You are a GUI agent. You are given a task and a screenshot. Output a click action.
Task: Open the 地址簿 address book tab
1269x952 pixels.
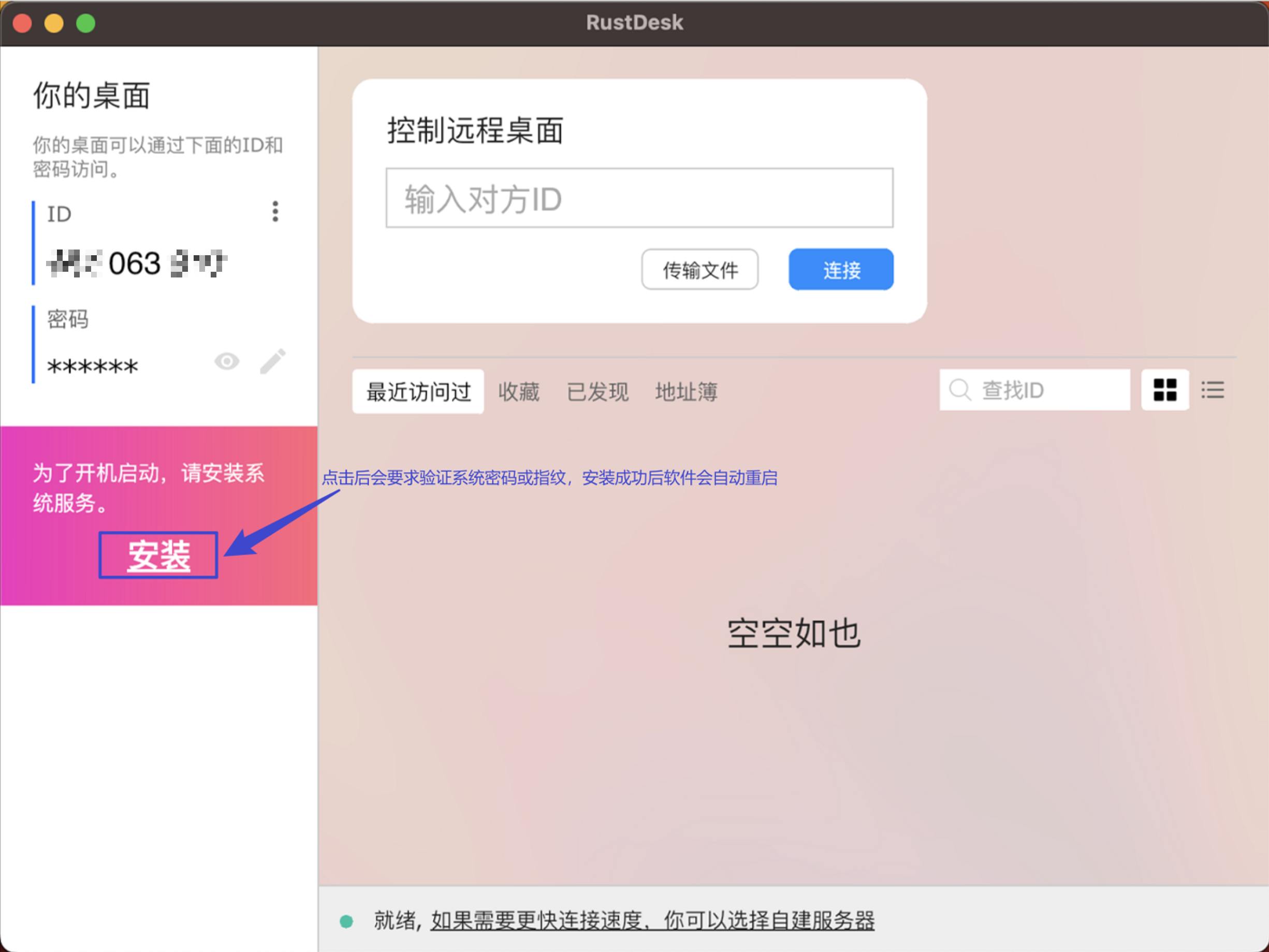click(x=686, y=392)
